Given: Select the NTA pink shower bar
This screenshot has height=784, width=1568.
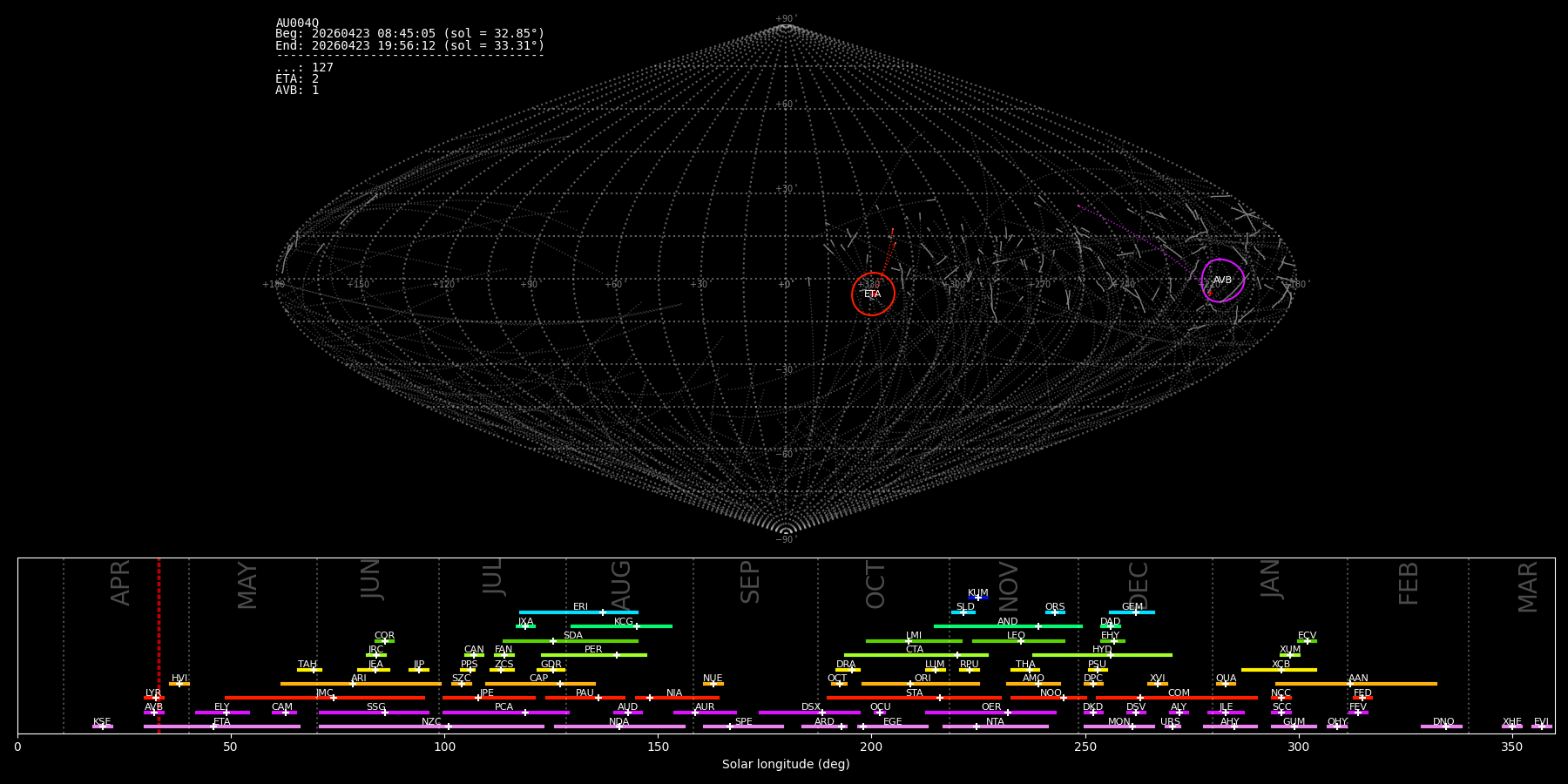Looking at the screenshot, I should [995, 727].
